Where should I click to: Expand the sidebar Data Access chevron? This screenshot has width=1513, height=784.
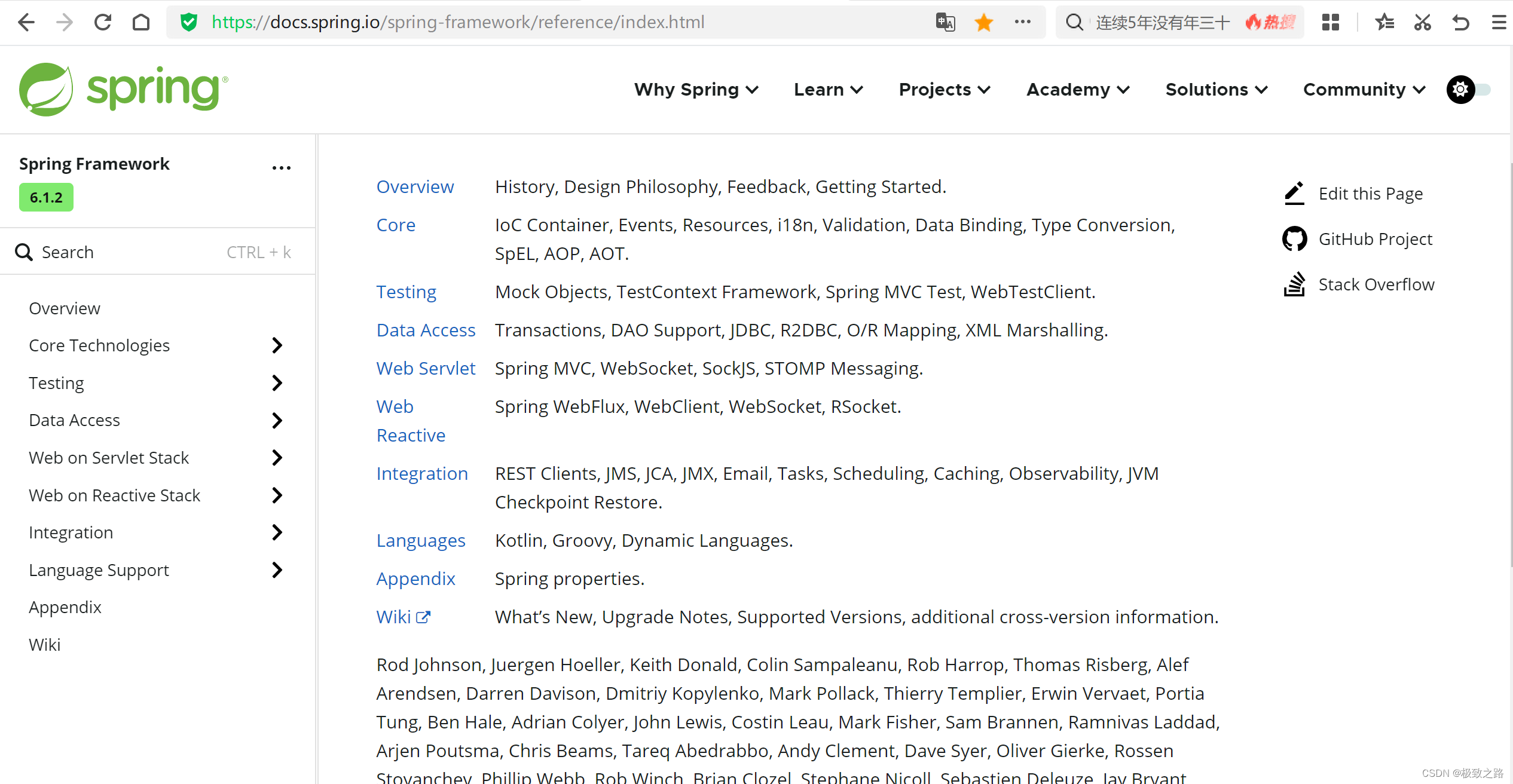(x=277, y=421)
